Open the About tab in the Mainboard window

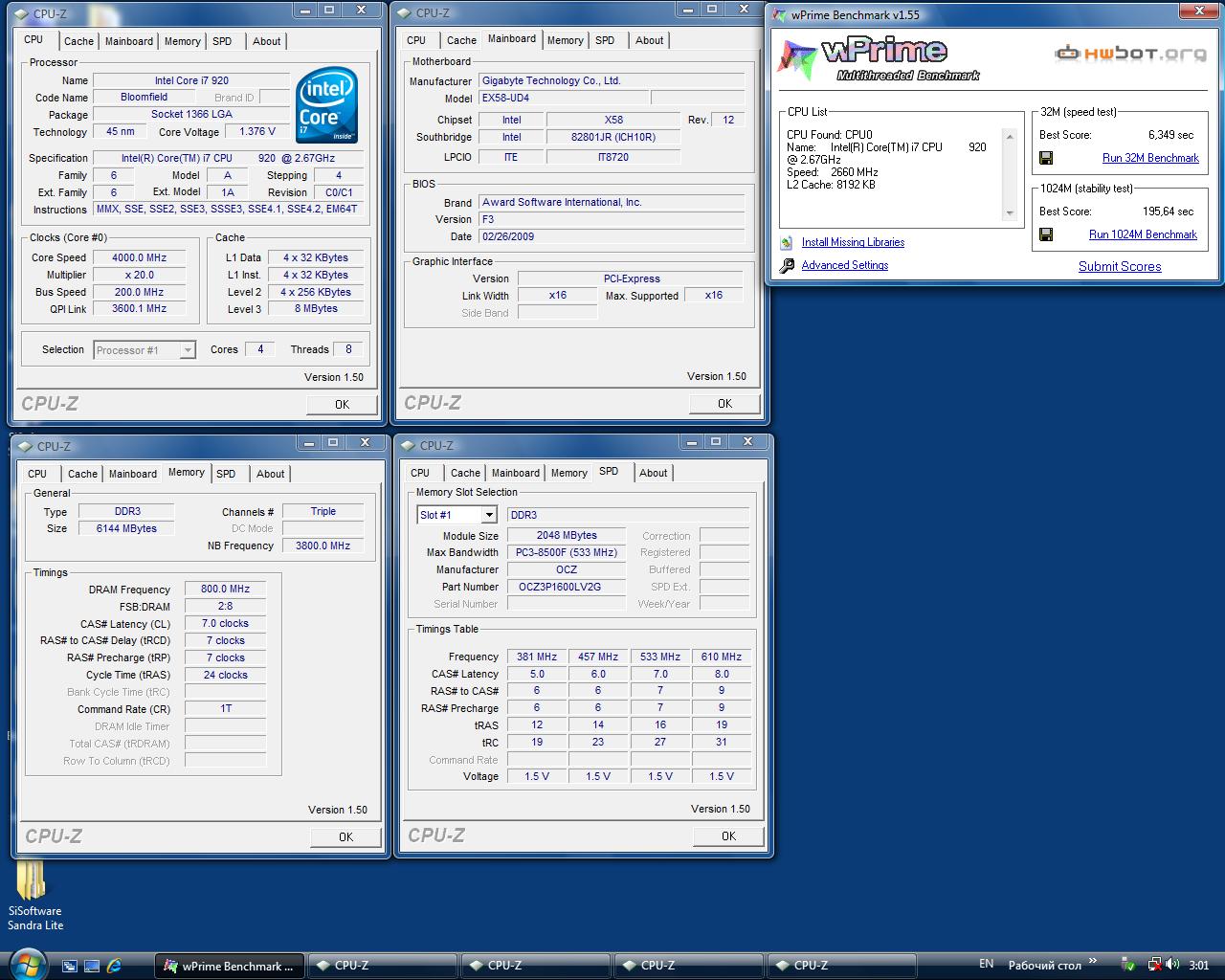point(649,40)
